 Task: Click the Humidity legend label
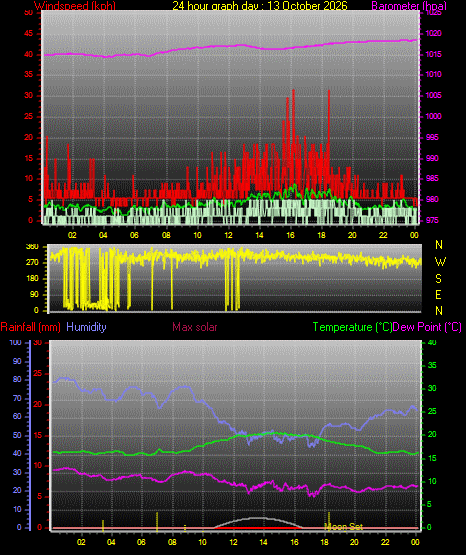(x=86, y=327)
